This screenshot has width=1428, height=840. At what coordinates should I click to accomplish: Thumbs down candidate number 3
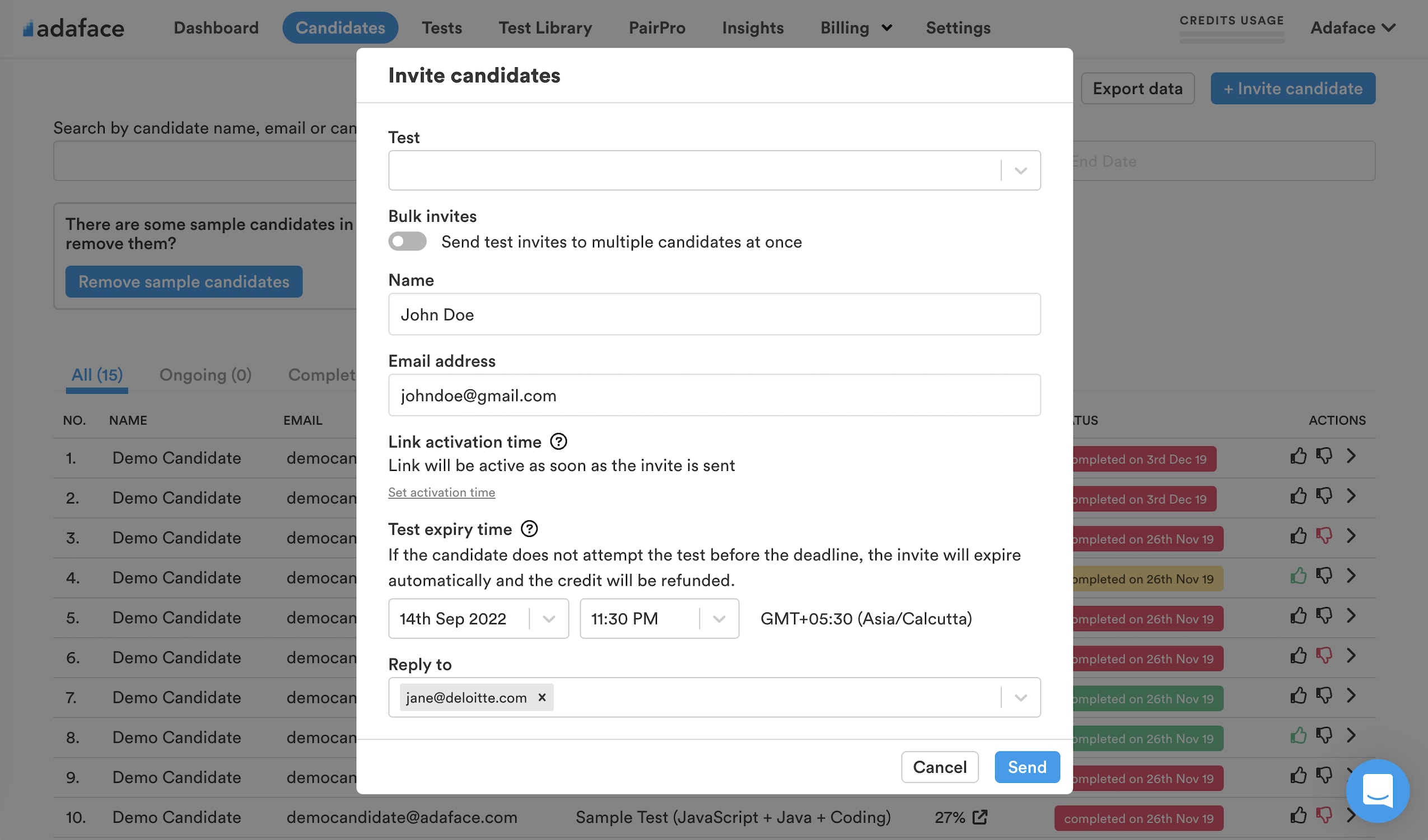pyautogui.click(x=1324, y=536)
